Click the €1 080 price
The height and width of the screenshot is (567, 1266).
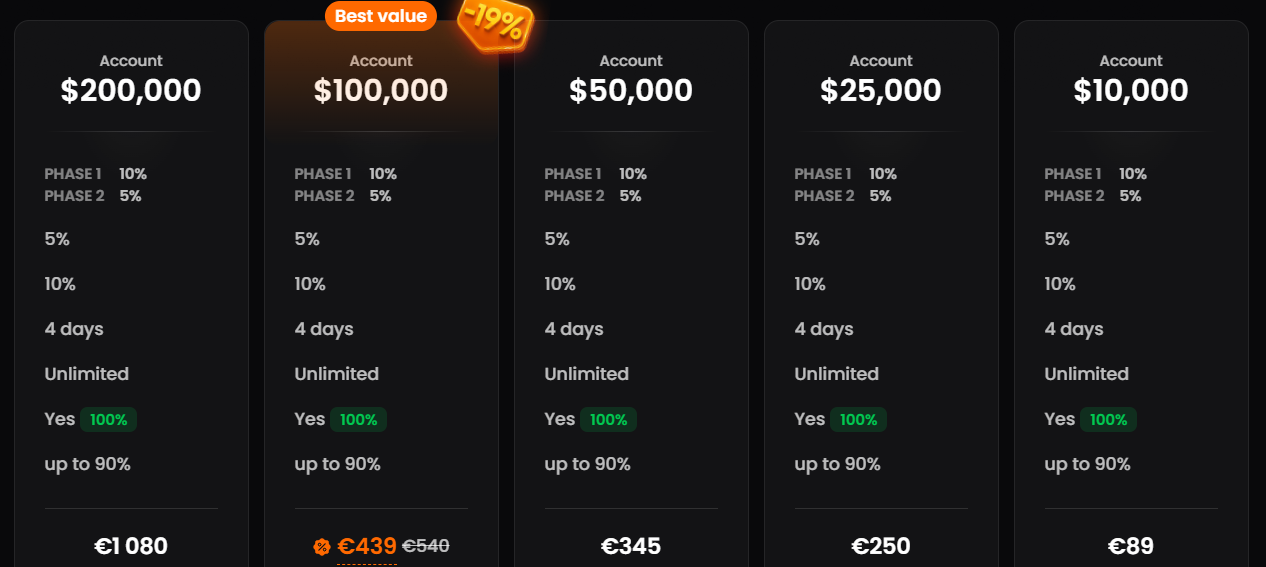(131, 546)
